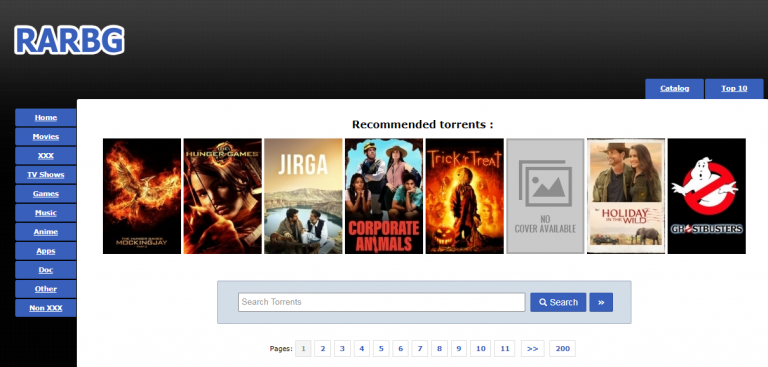Open the Ghostbusters poster
This screenshot has width=768, height=367.
pyautogui.click(x=707, y=196)
